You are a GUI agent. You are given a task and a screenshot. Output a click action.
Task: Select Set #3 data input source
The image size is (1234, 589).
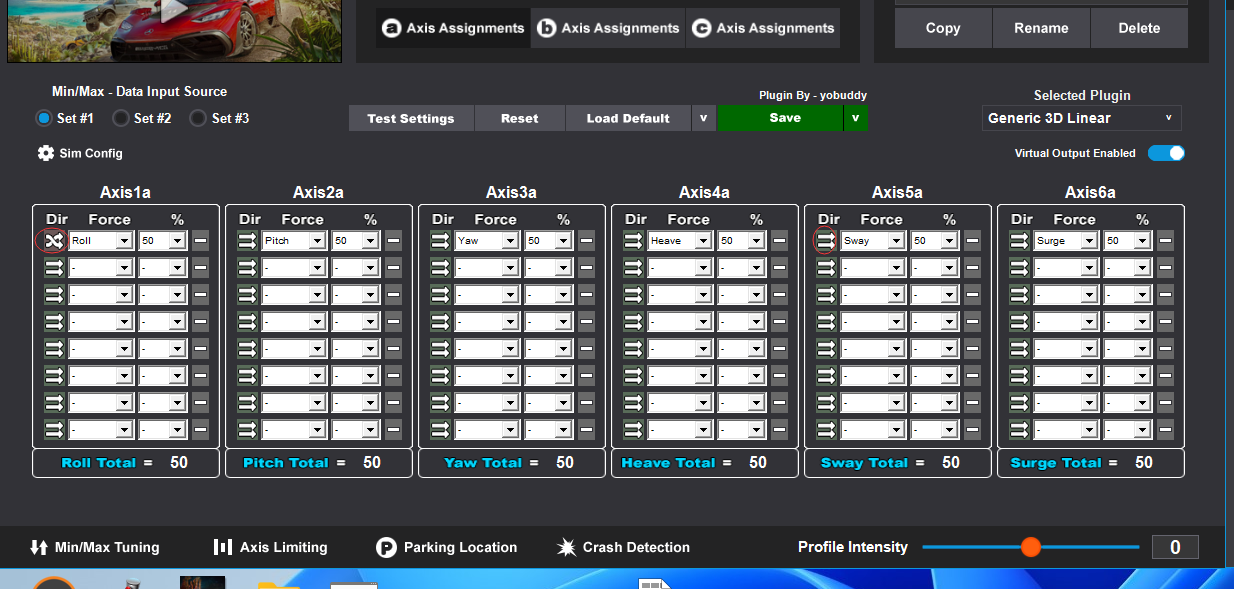(198, 118)
